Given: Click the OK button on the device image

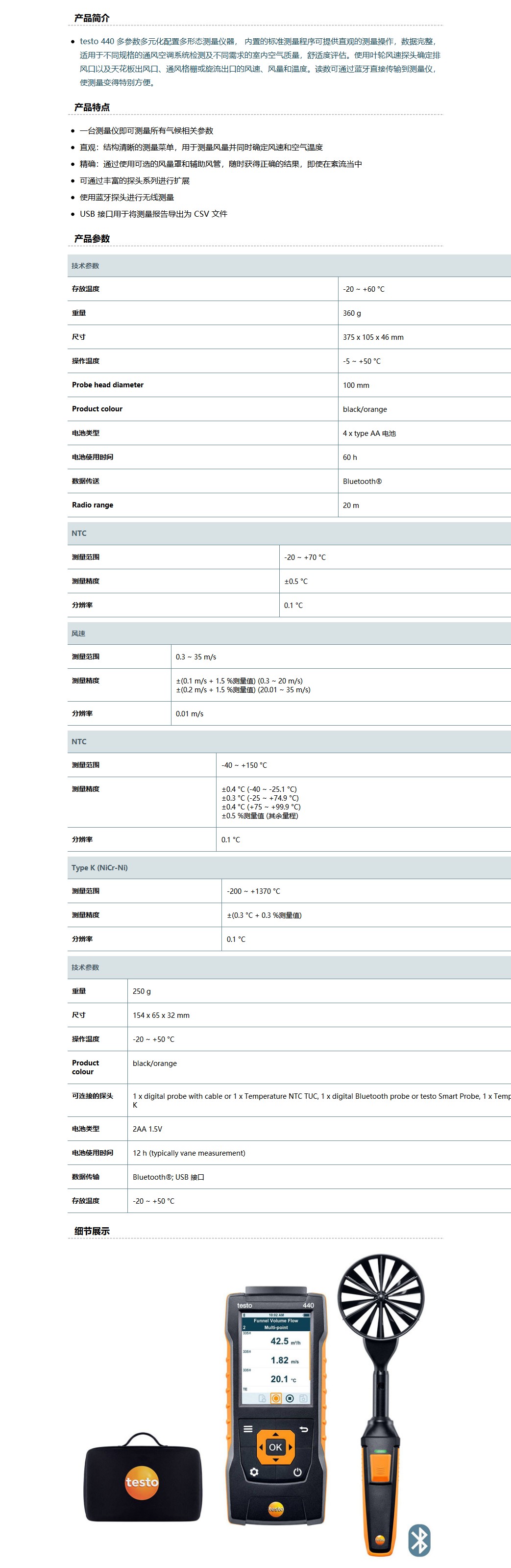Looking at the screenshot, I should [275, 1447].
